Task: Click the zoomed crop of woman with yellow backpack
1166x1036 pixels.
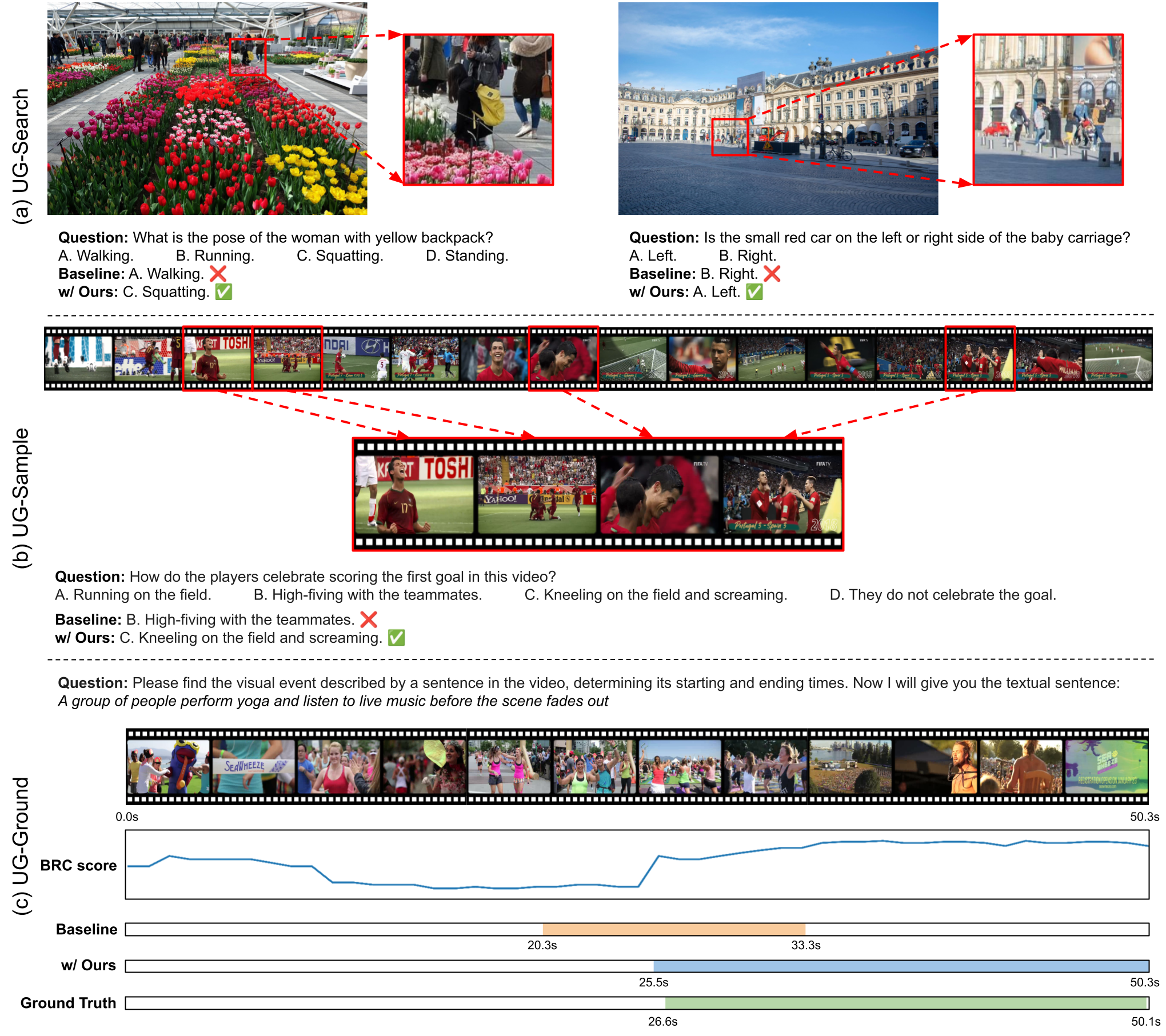Action: pyautogui.click(x=478, y=110)
